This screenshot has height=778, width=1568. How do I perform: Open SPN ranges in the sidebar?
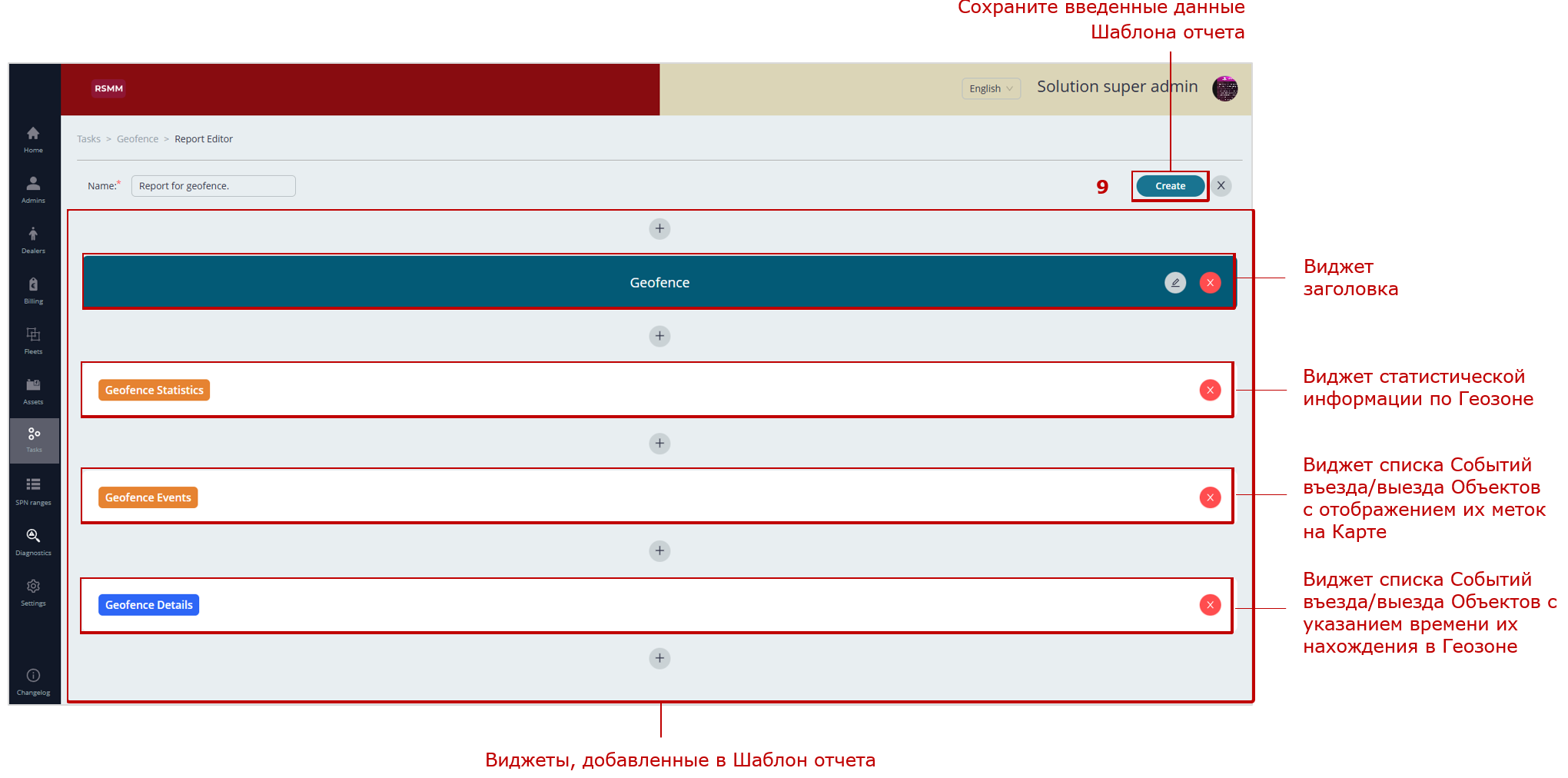click(x=33, y=490)
